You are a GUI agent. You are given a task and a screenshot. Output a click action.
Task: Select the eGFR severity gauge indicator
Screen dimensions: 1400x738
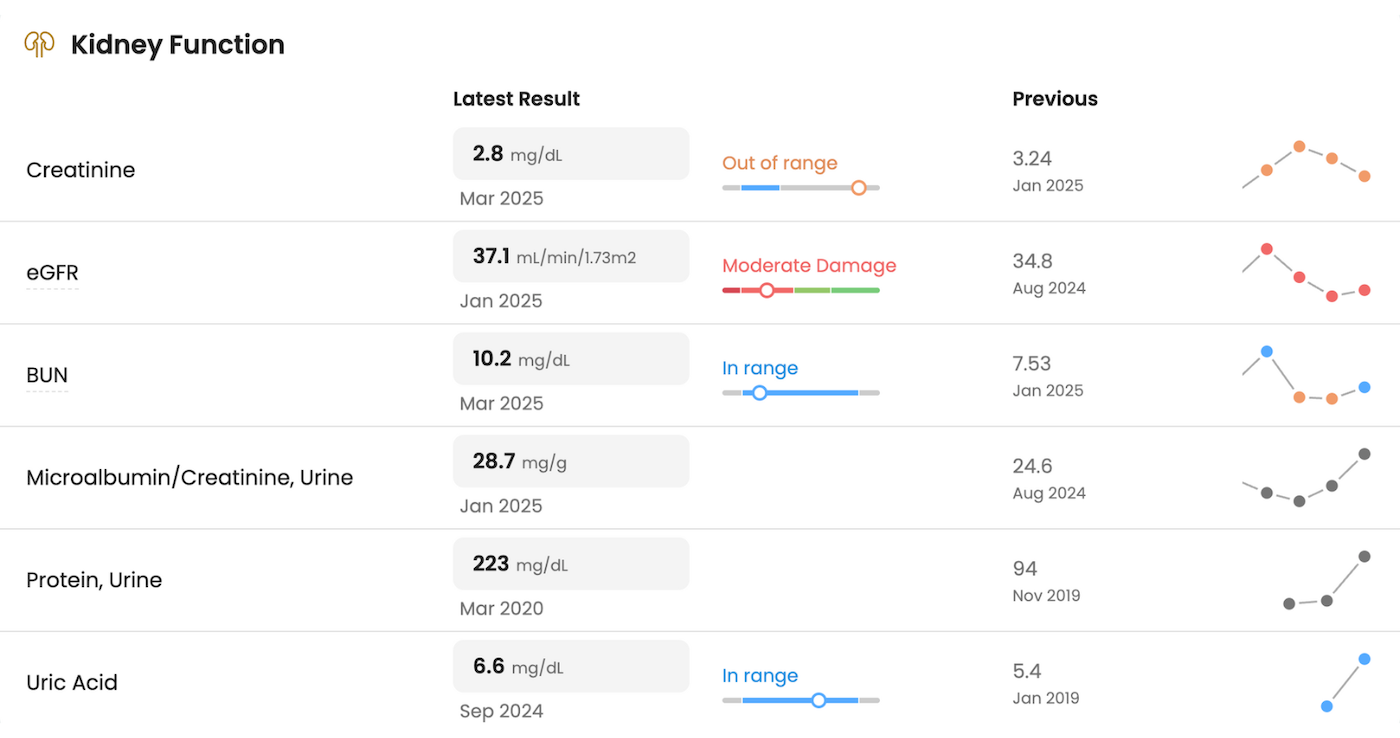point(766,290)
